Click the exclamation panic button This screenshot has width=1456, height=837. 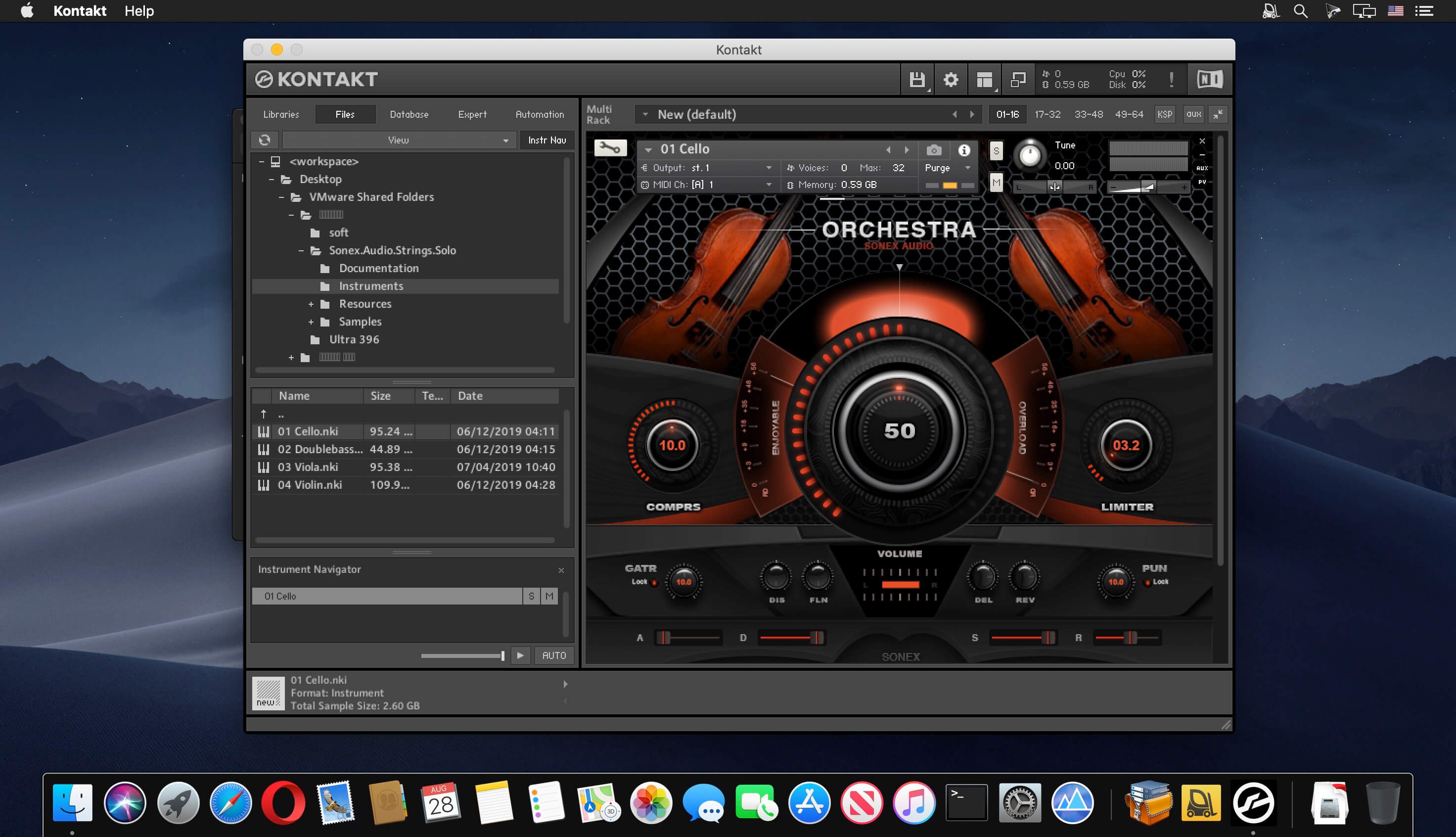[1171, 79]
